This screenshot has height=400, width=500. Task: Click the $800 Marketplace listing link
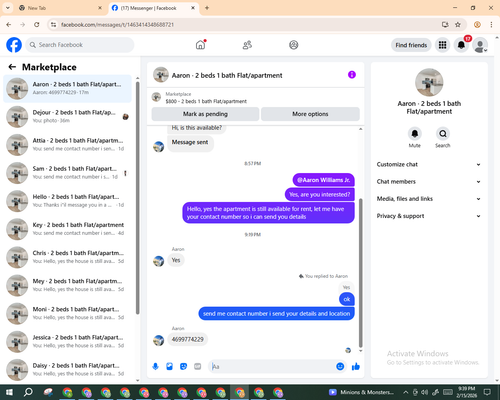click(206, 101)
